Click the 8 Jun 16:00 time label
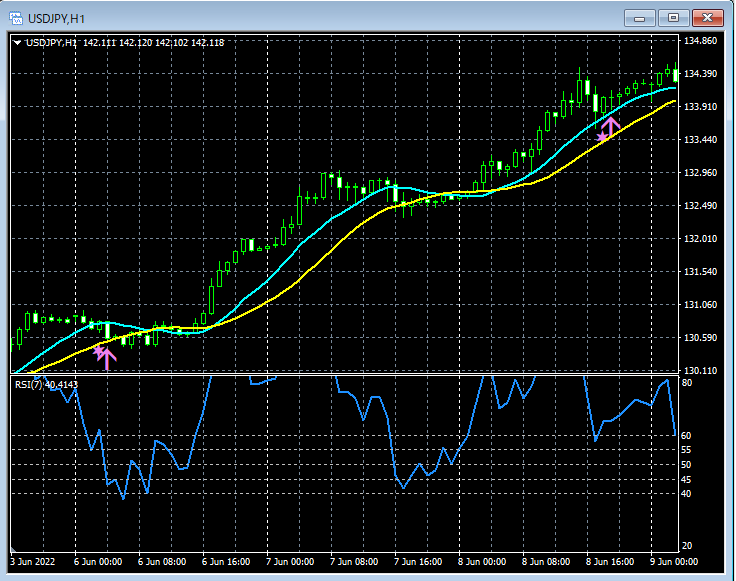The height and width of the screenshot is (581, 736). (x=610, y=562)
